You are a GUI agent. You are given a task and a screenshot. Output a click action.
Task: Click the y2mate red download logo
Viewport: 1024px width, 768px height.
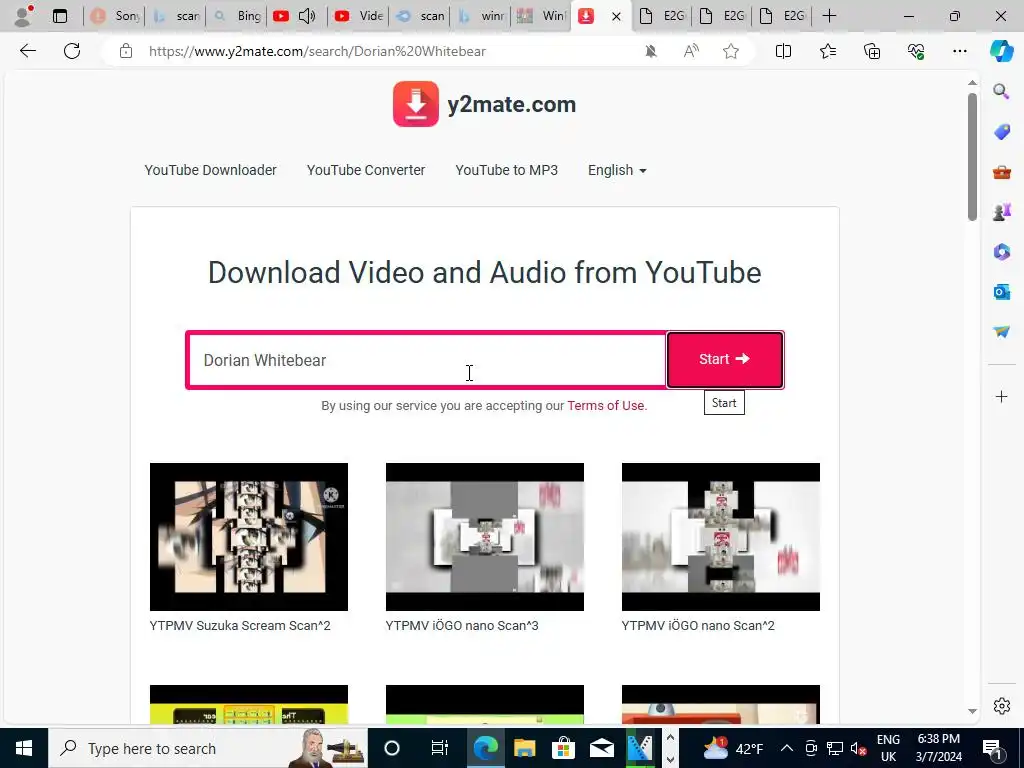[415, 104]
